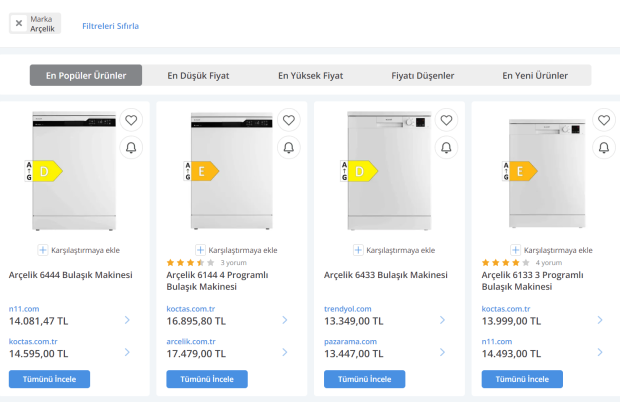Go to koctas 14.595,00 TL offer arrow
This screenshot has height=402, width=620.
tap(127, 352)
